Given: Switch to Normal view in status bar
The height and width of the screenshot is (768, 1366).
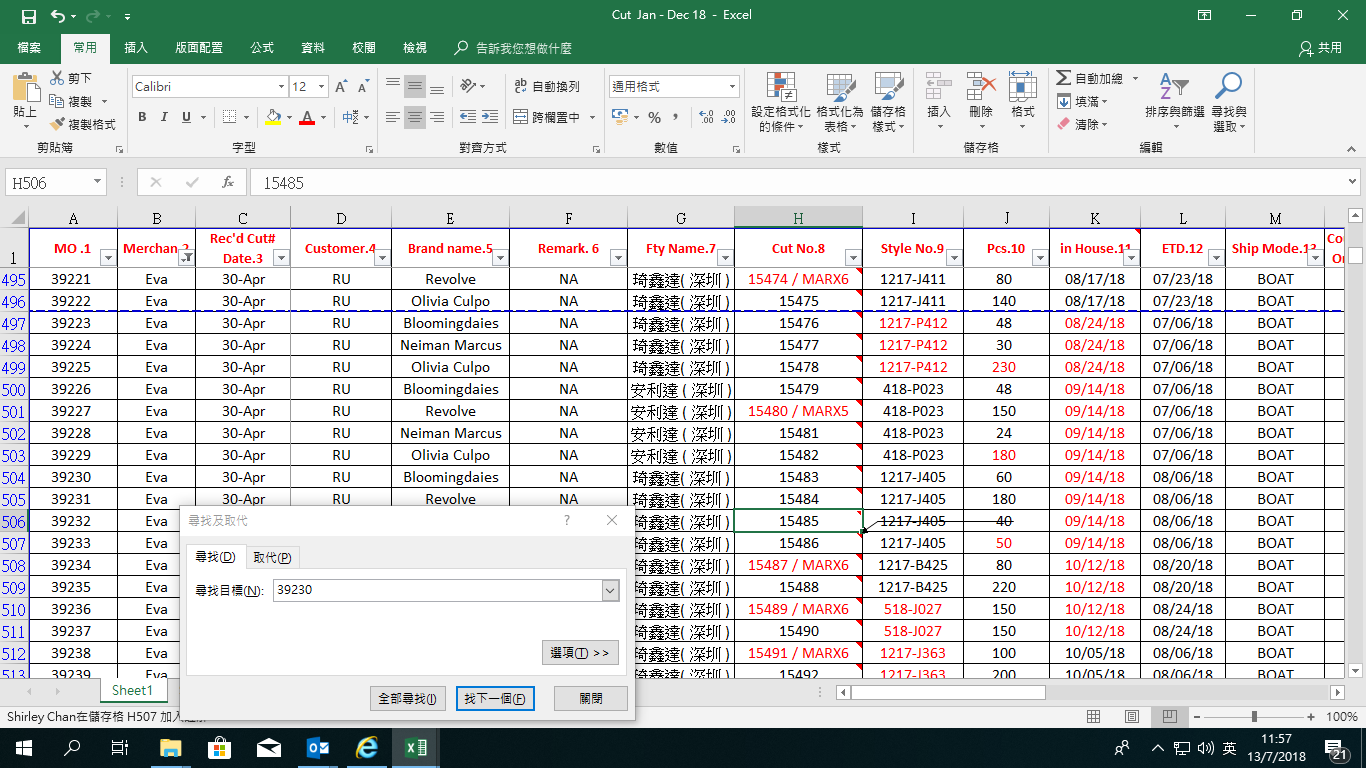Looking at the screenshot, I should (x=1094, y=717).
